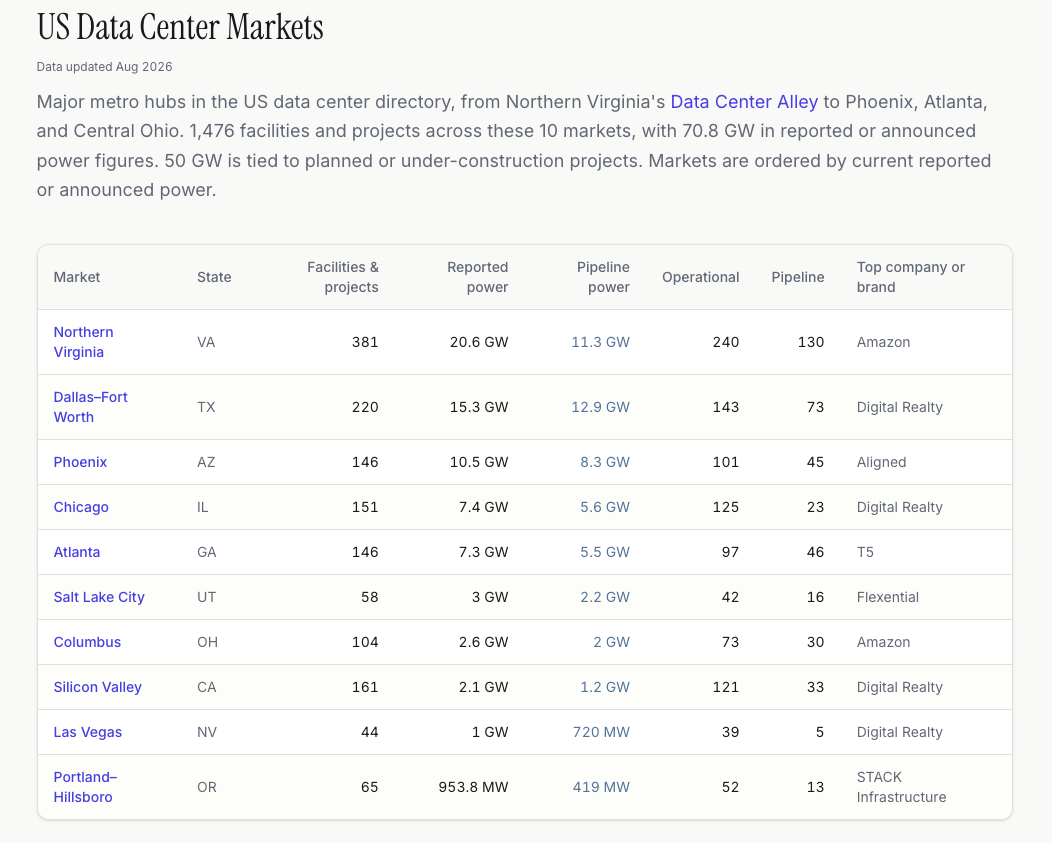This screenshot has height=843, width=1052.
Task: Open the Silicon Valley market link
Action: click(x=97, y=687)
